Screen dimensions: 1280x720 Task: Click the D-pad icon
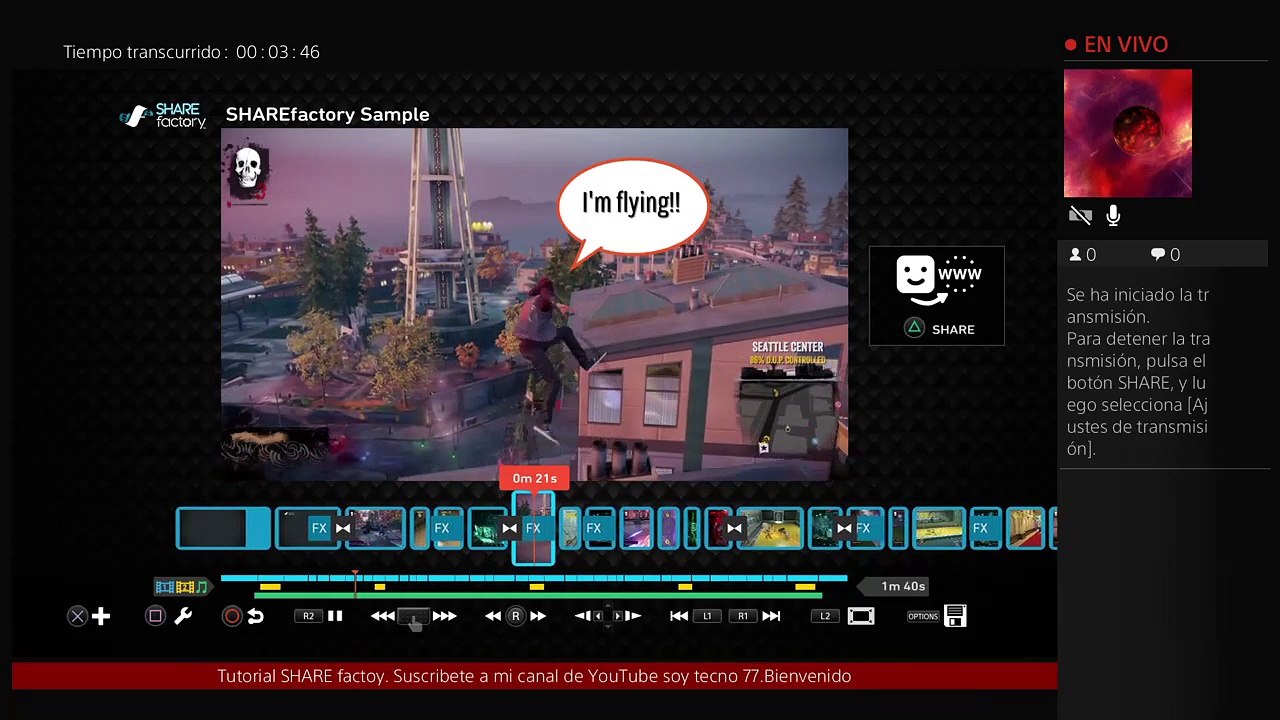tap(607, 616)
